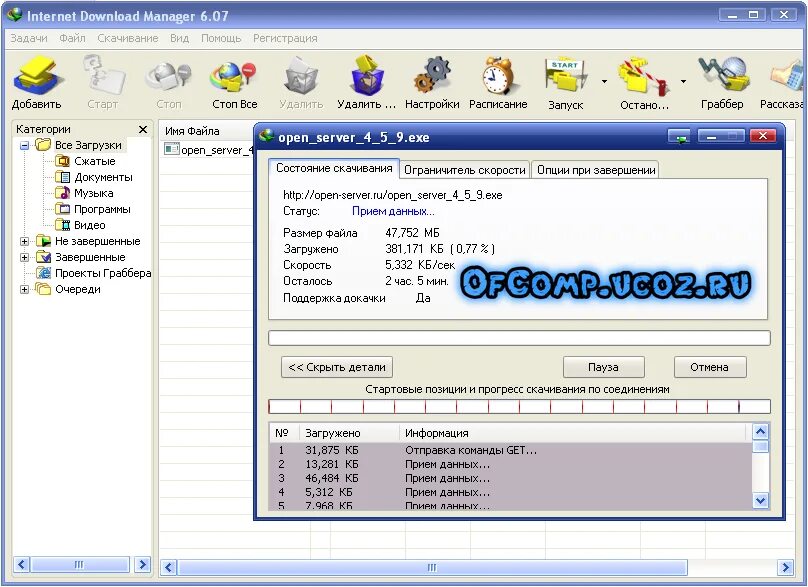Click the IDM logo in main title bar
This screenshot has width=808, height=587.
[14, 14]
